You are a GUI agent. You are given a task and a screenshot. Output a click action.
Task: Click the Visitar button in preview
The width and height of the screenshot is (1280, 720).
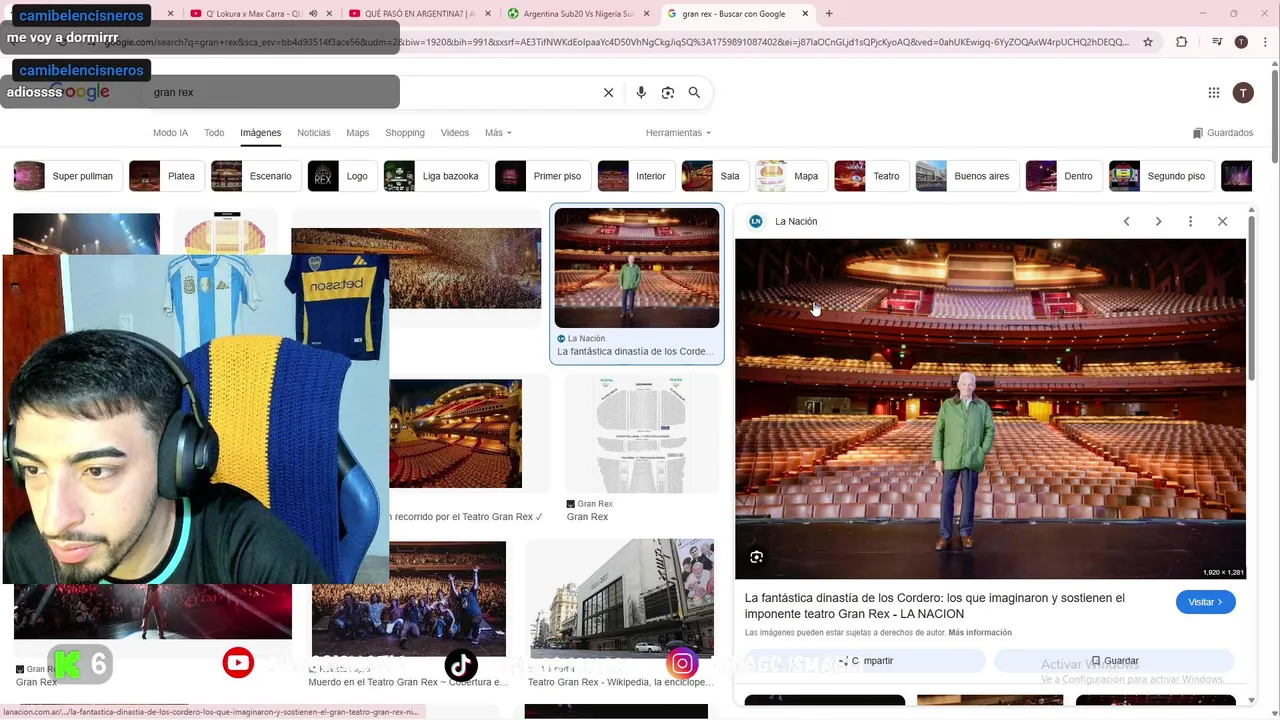(1205, 602)
